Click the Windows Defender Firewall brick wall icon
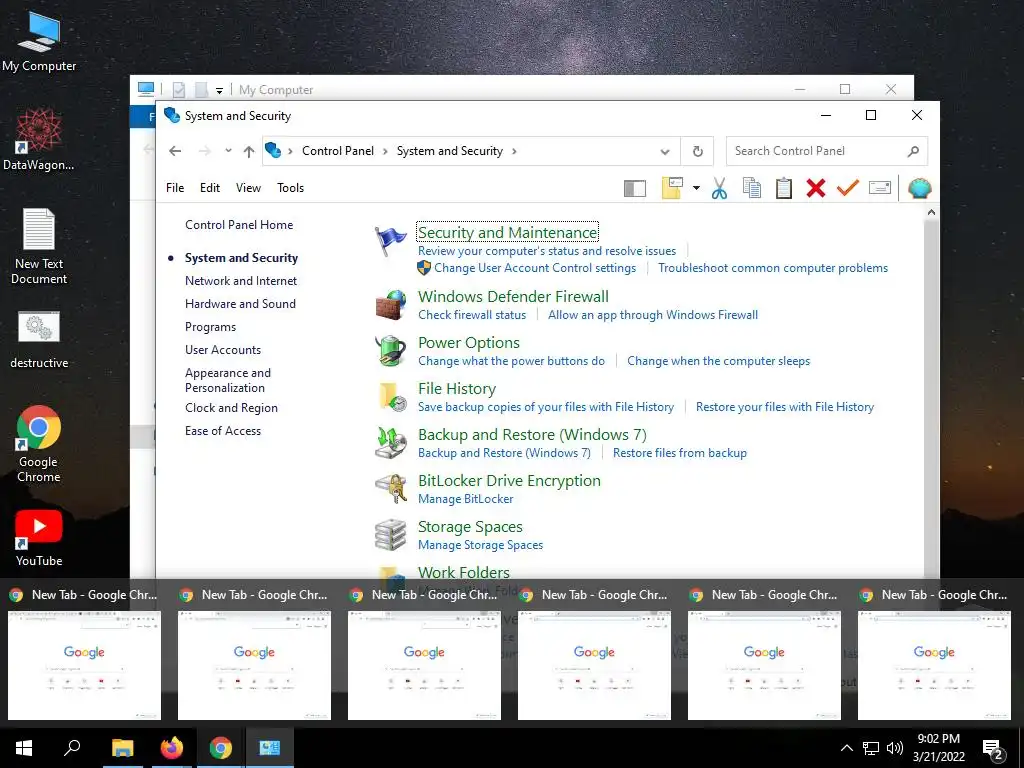 tap(391, 305)
